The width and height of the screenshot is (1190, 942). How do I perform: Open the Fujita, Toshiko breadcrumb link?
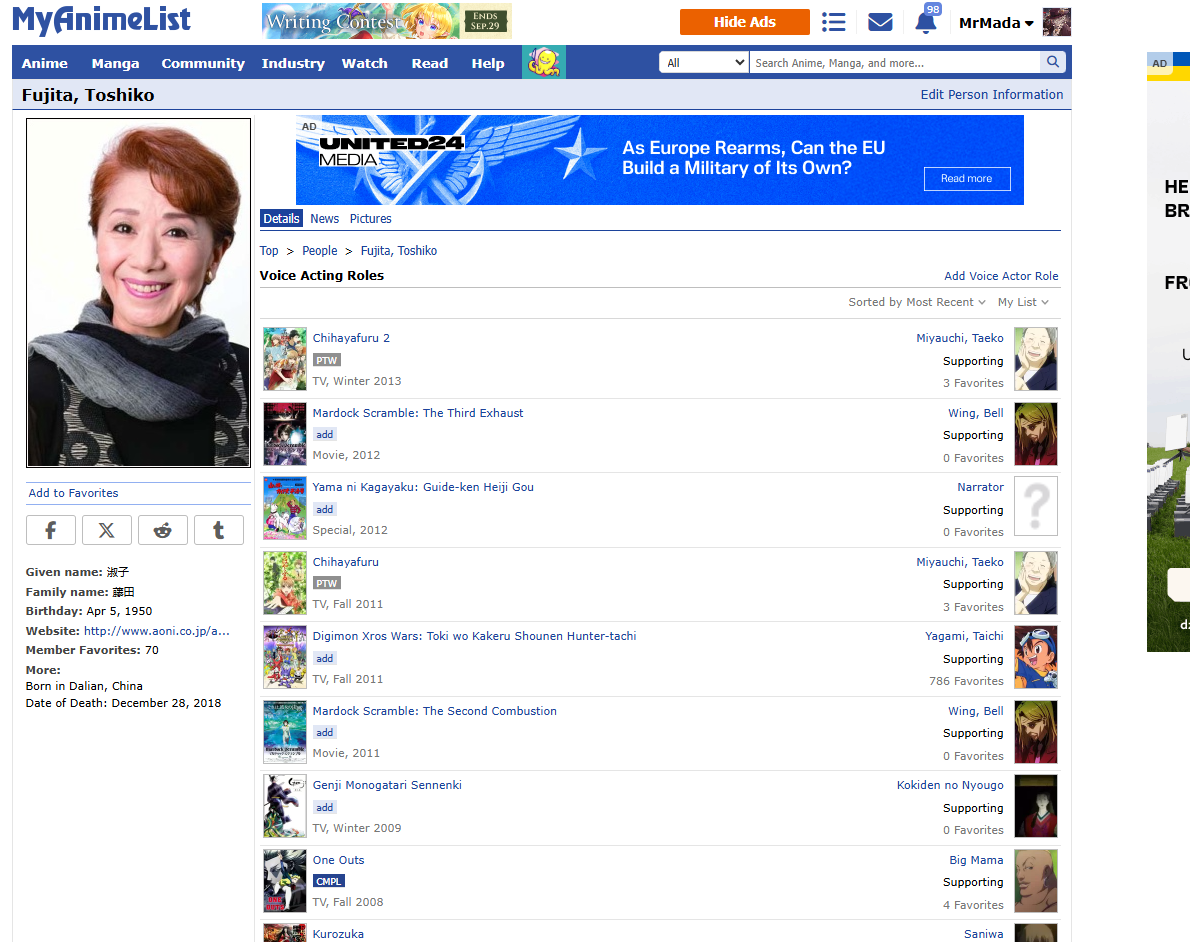coord(398,250)
